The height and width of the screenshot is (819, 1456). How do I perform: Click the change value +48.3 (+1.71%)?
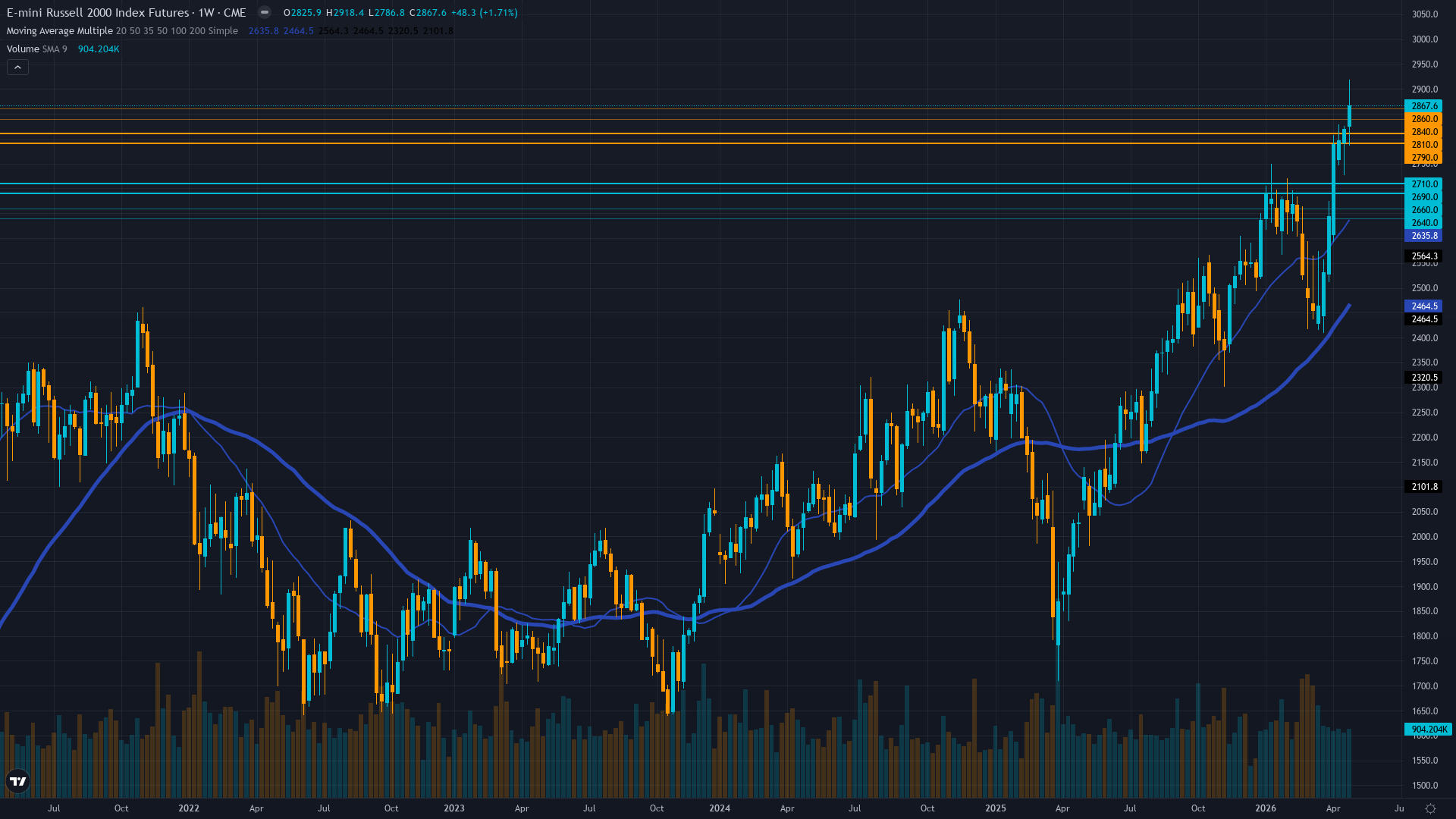[x=485, y=13]
